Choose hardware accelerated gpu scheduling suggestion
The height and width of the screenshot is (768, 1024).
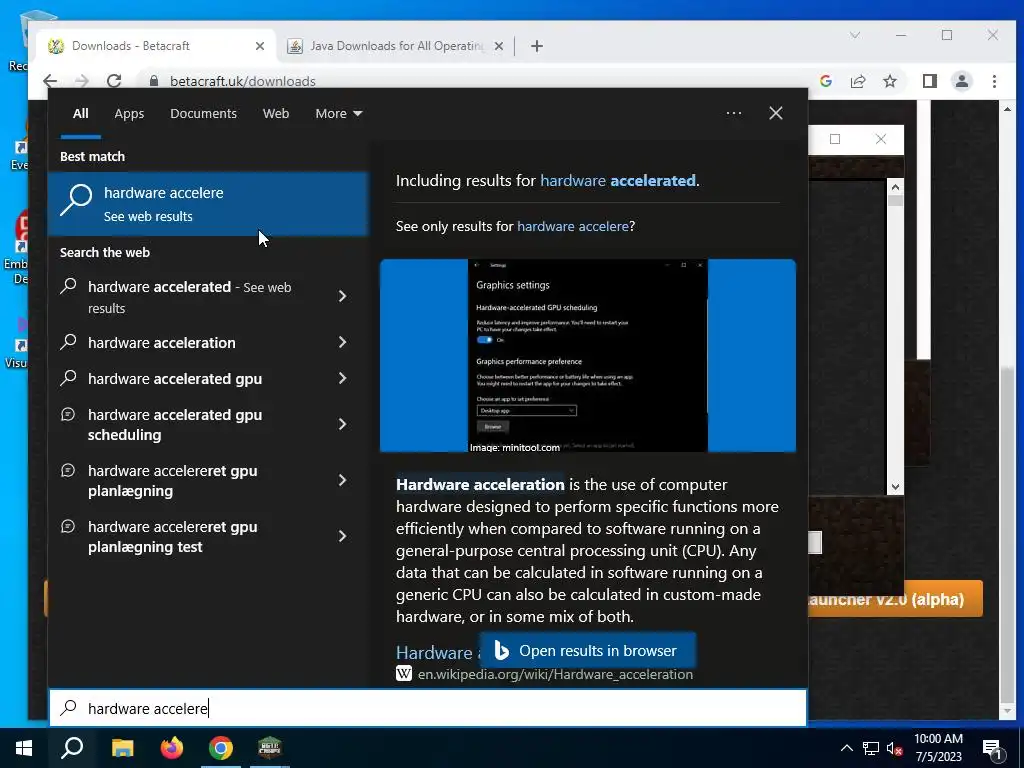point(174,424)
